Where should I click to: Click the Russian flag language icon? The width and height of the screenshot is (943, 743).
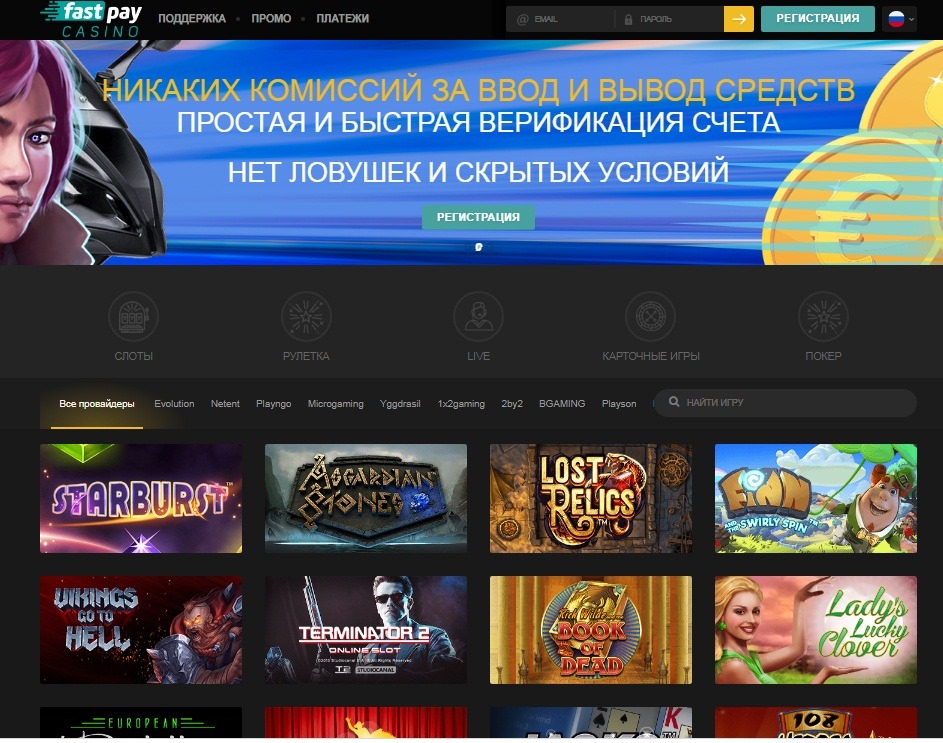pyautogui.click(x=896, y=19)
